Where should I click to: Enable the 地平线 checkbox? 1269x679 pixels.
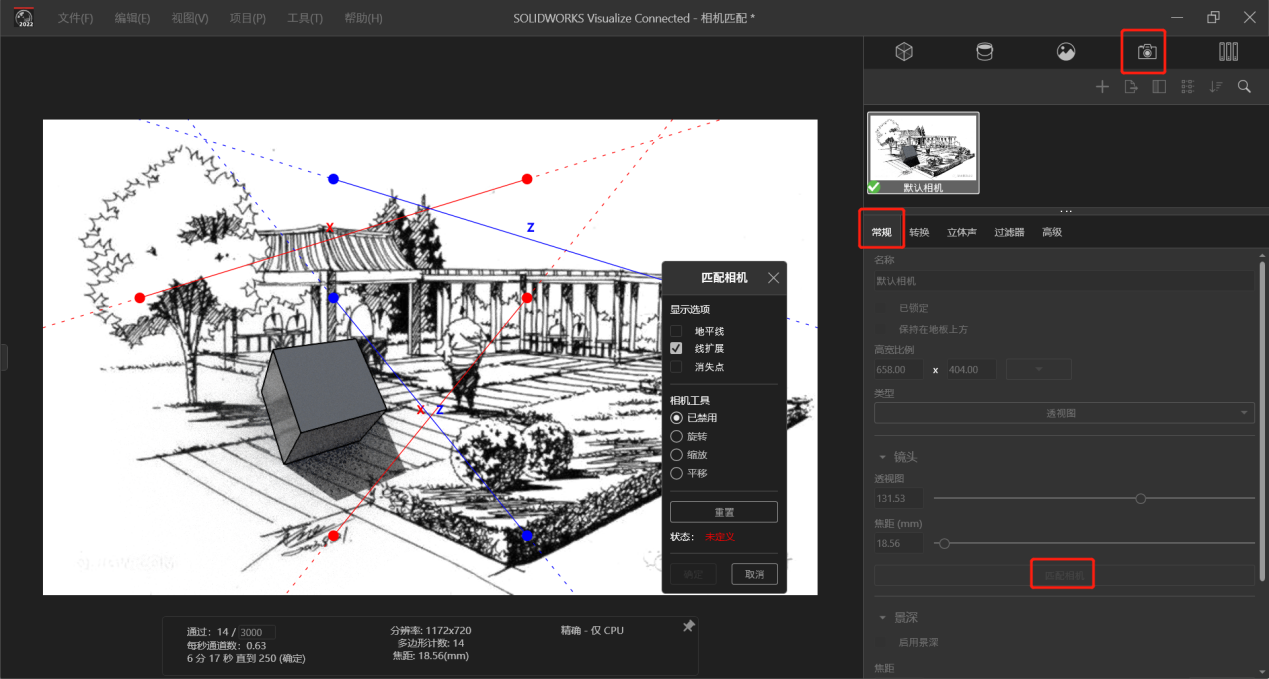click(x=677, y=331)
